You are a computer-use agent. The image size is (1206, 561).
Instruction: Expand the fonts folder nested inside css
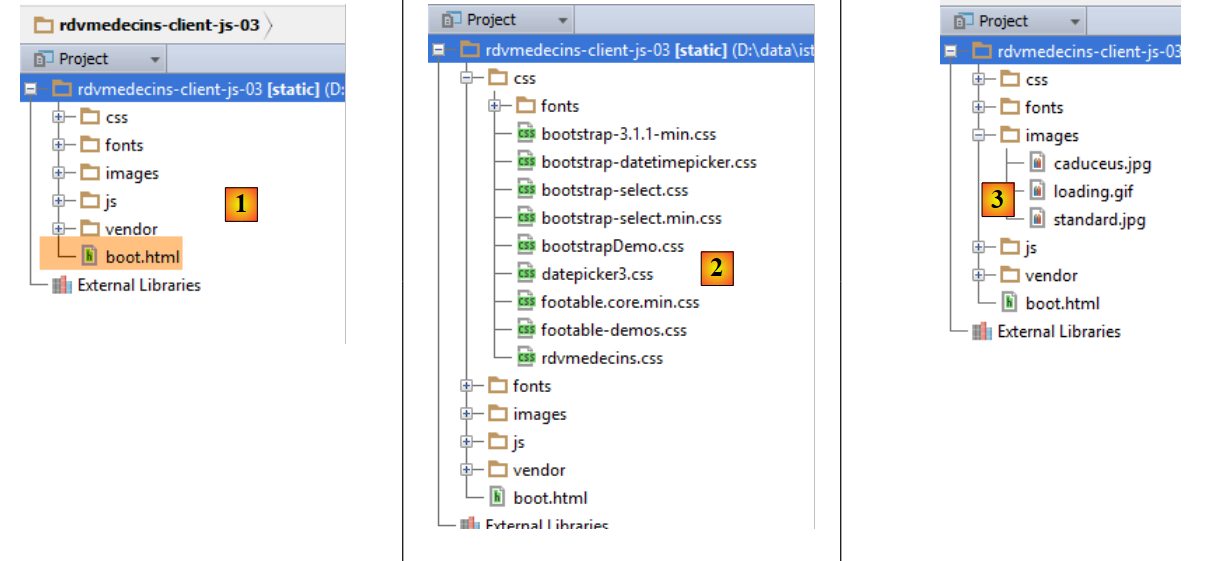(494, 106)
